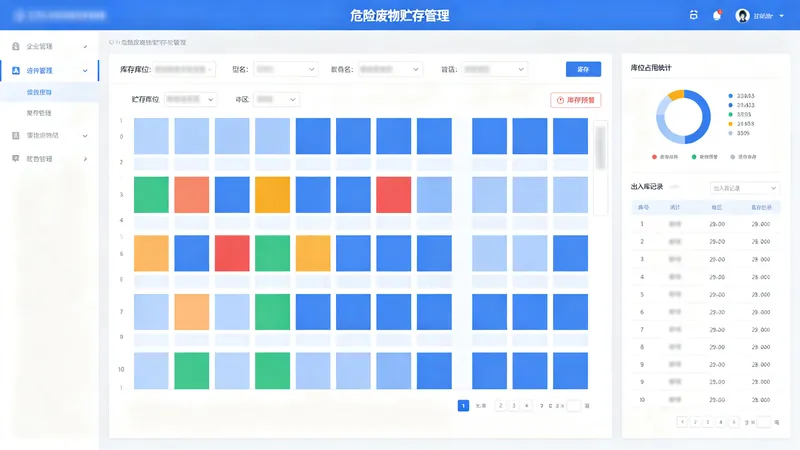
Task: Click the third sidebar menu's grid icon
Action: pos(16,135)
